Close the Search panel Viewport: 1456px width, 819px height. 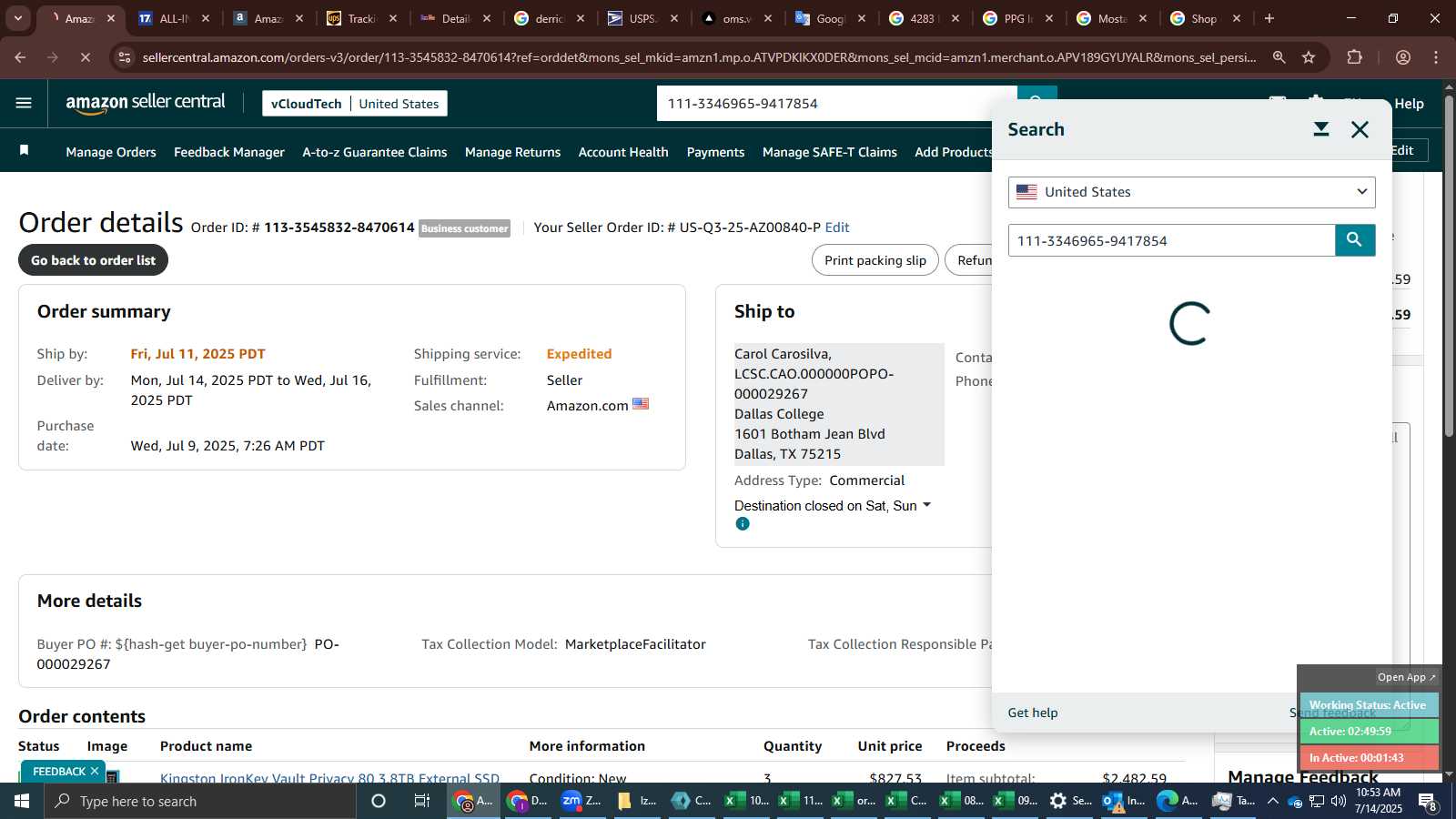point(1360,129)
